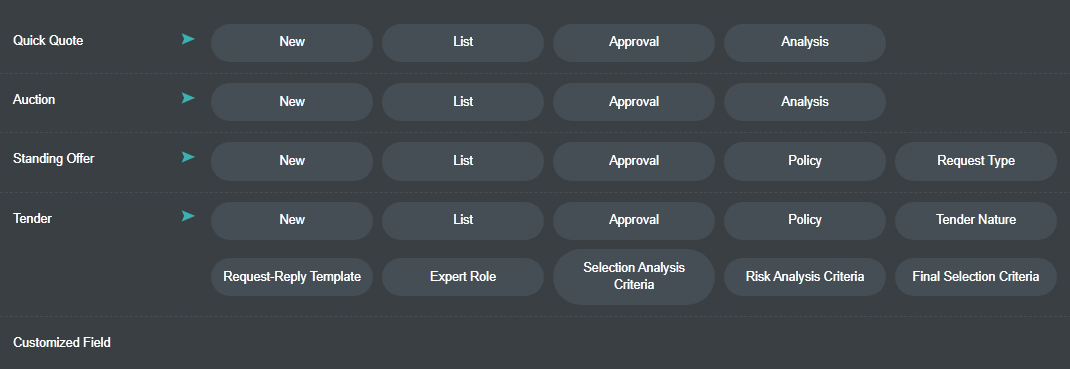Open Approval in the Standing Offer row
This screenshot has width=1070, height=369.
(634, 161)
